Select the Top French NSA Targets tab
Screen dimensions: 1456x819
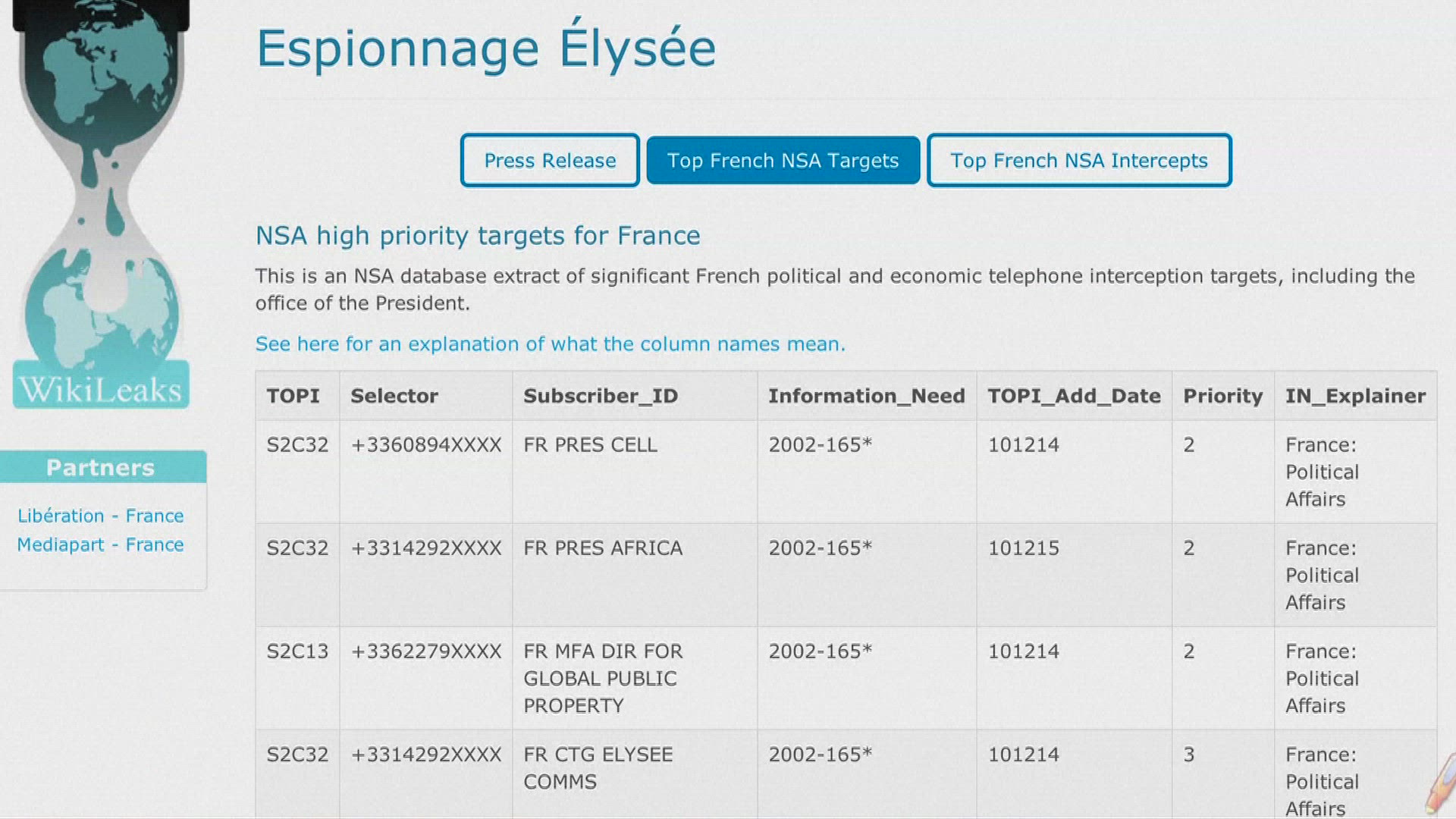pyautogui.click(x=783, y=161)
